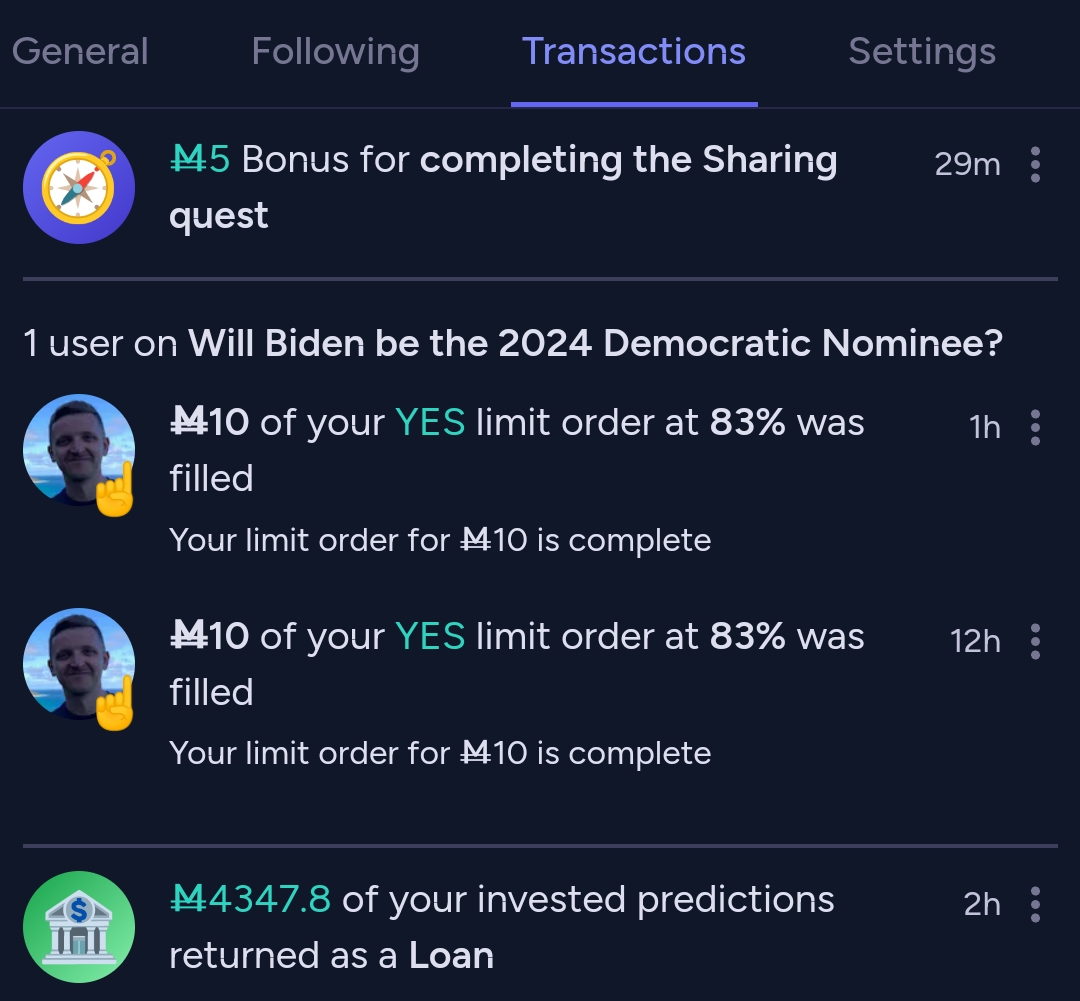Click the Ṁ4347.8 loan returned notification
This screenshot has height=1001, width=1080.
pos(502,927)
